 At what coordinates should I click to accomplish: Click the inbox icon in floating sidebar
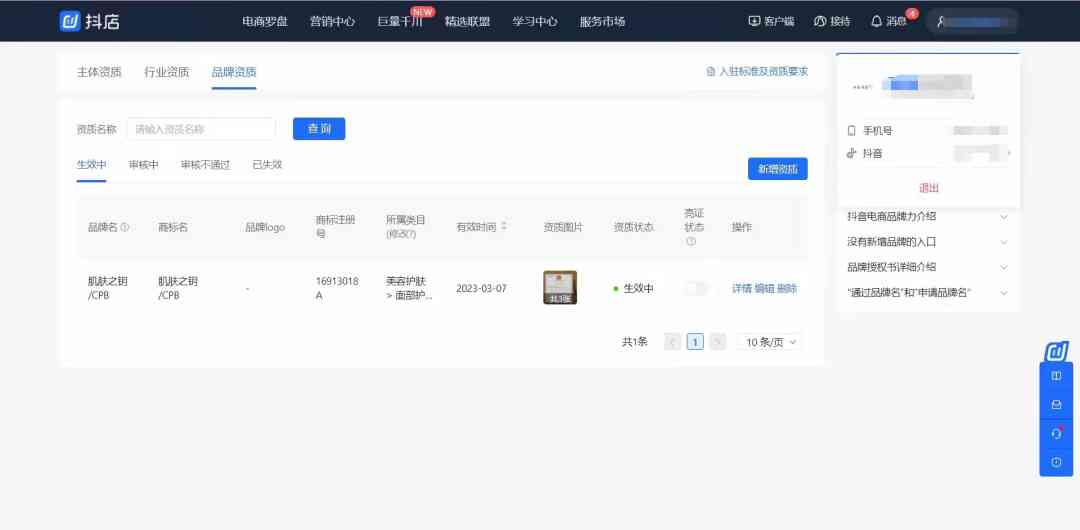pyautogui.click(x=1056, y=405)
